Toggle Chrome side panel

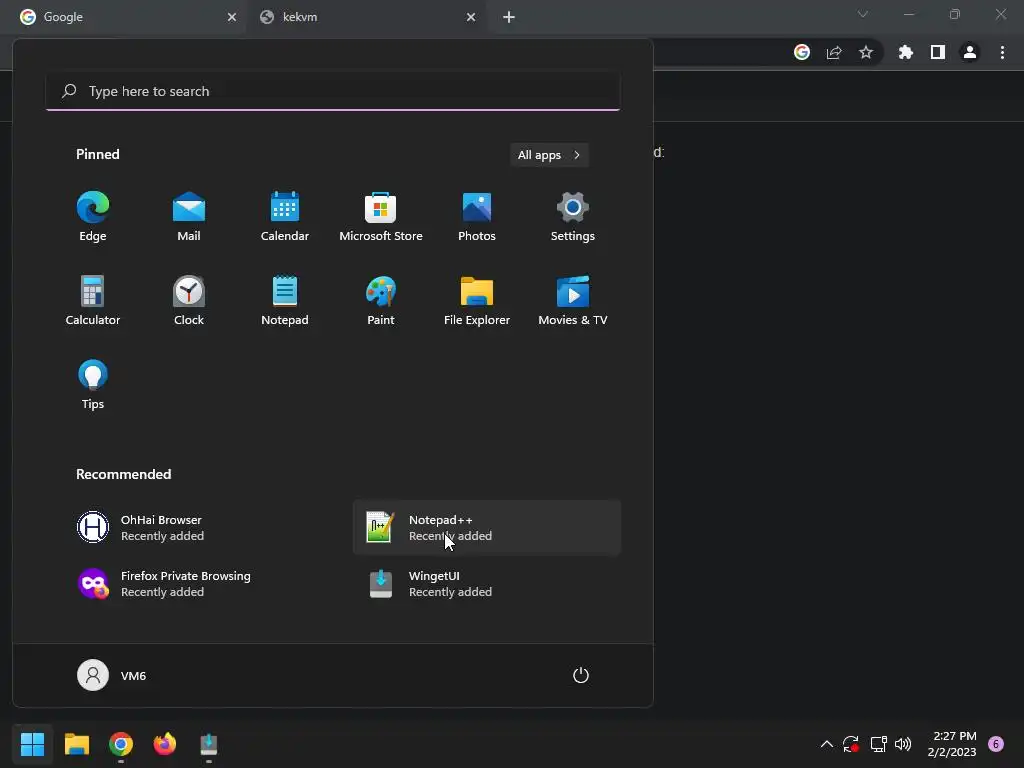[938, 52]
